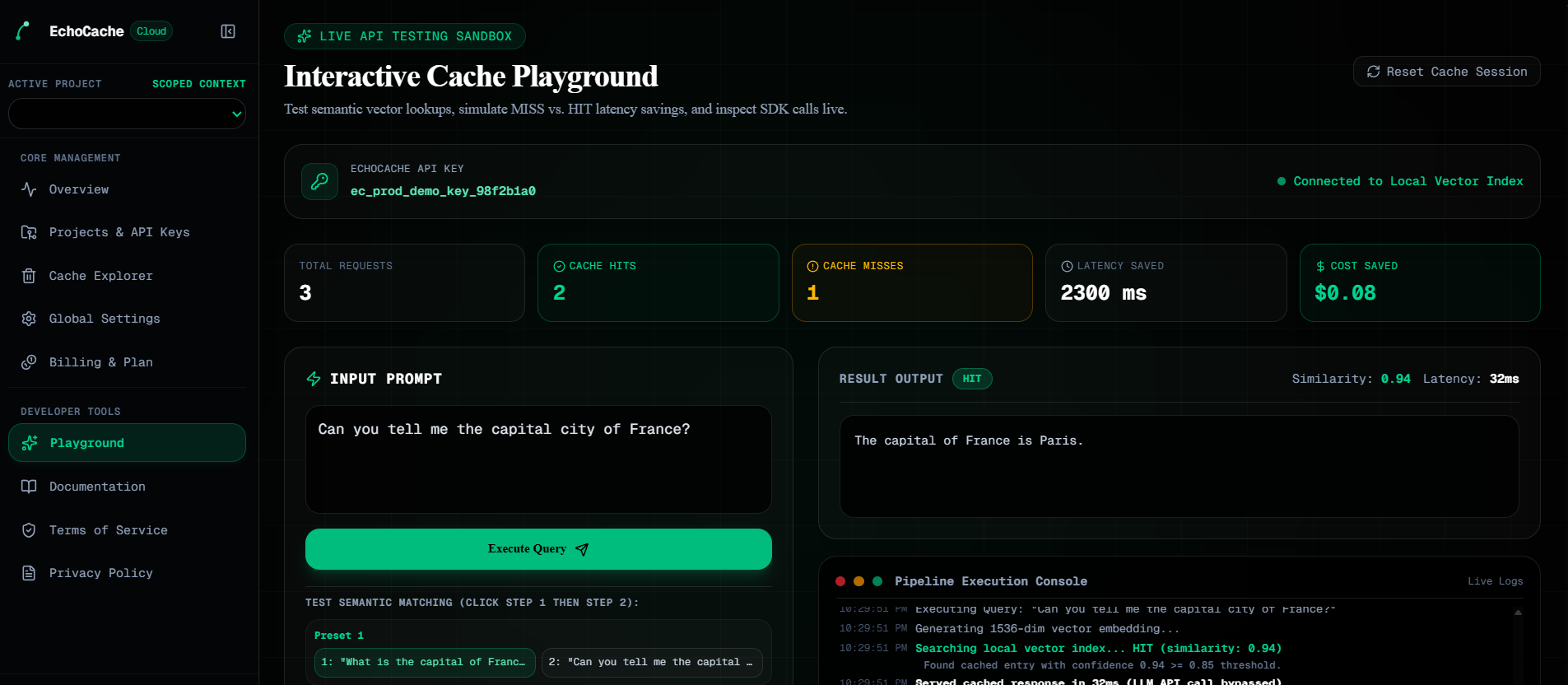Click the API key icon
This screenshot has height=685, width=1568.
point(319,181)
